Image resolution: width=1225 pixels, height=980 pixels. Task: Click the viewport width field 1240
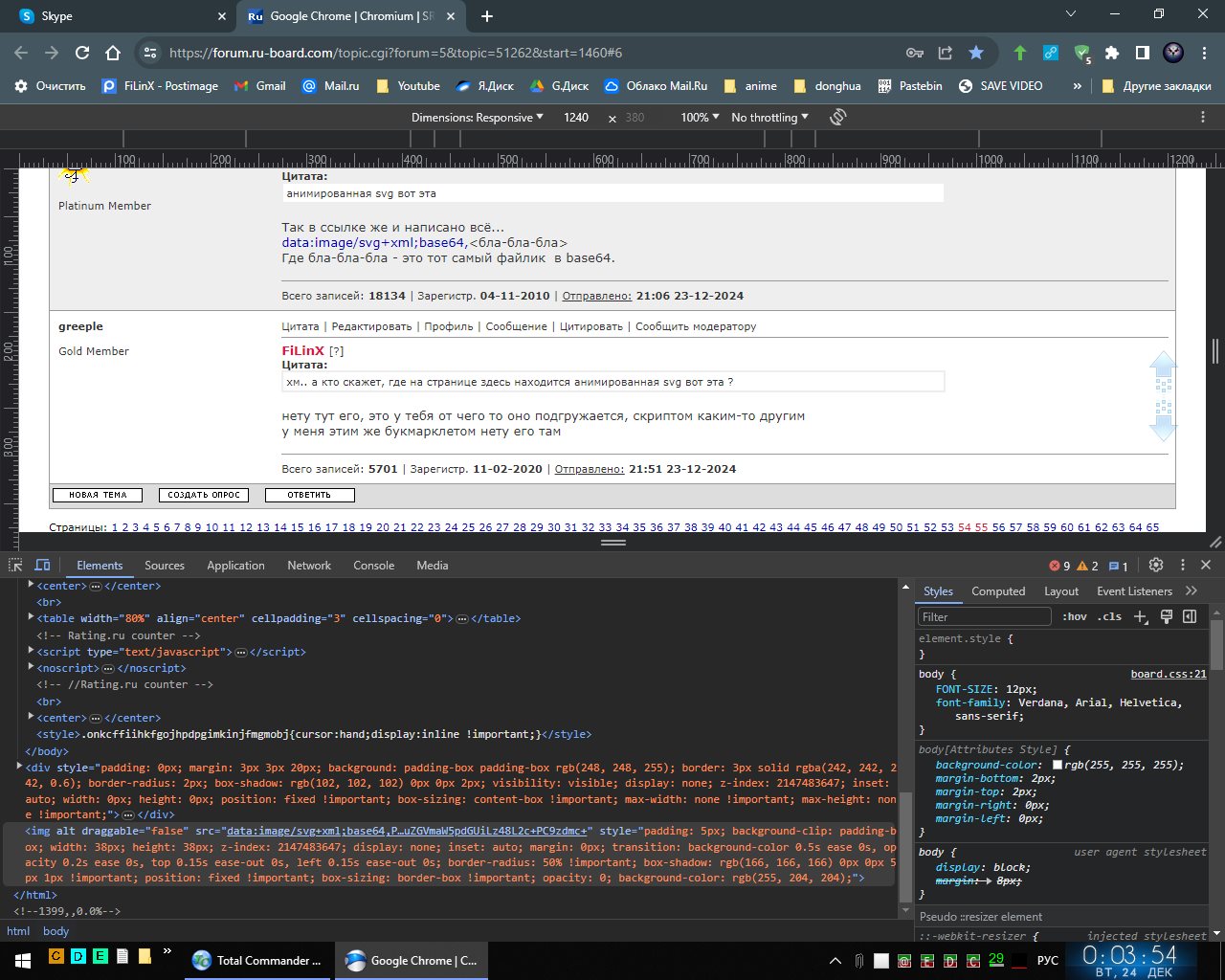point(576,117)
